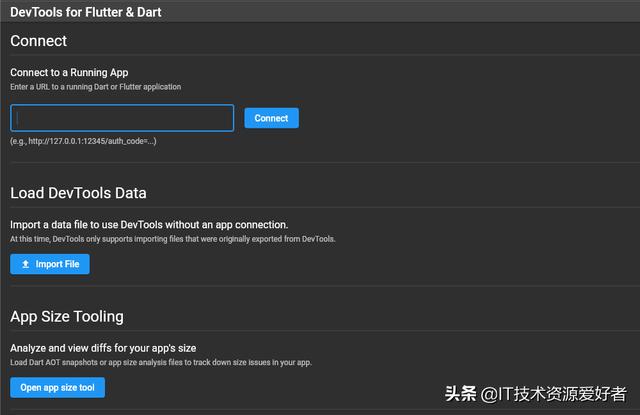Click the 'At this time' export note
This screenshot has height=415, width=640.
[173, 239]
